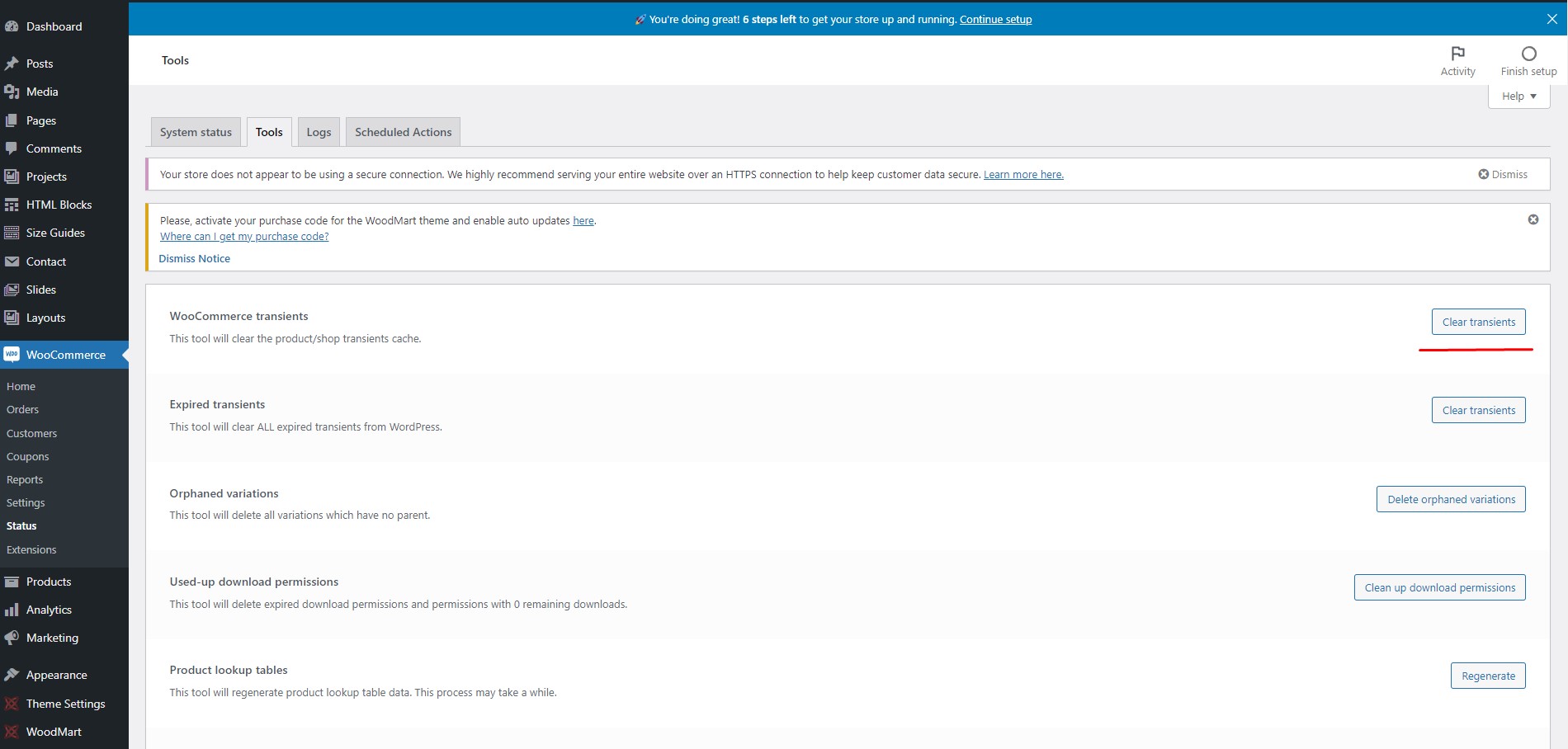Click the Contact envelope icon
Image resolution: width=1568 pixels, height=749 pixels.
click(x=12, y=261)
